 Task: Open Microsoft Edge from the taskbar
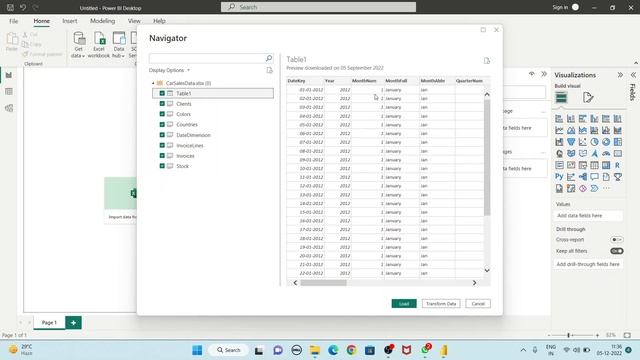click(x=333, y=350)
